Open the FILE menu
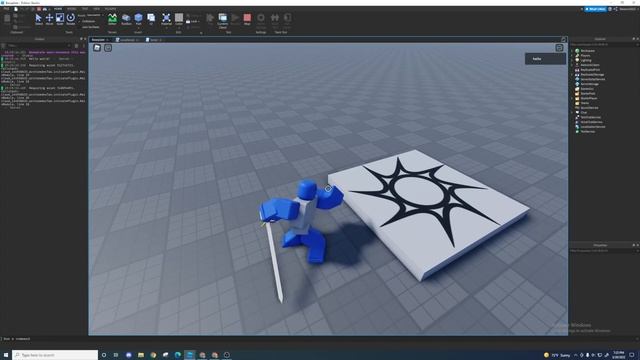Image resolution: width=640 pixels, height=360 pixels. click(6, 9)
